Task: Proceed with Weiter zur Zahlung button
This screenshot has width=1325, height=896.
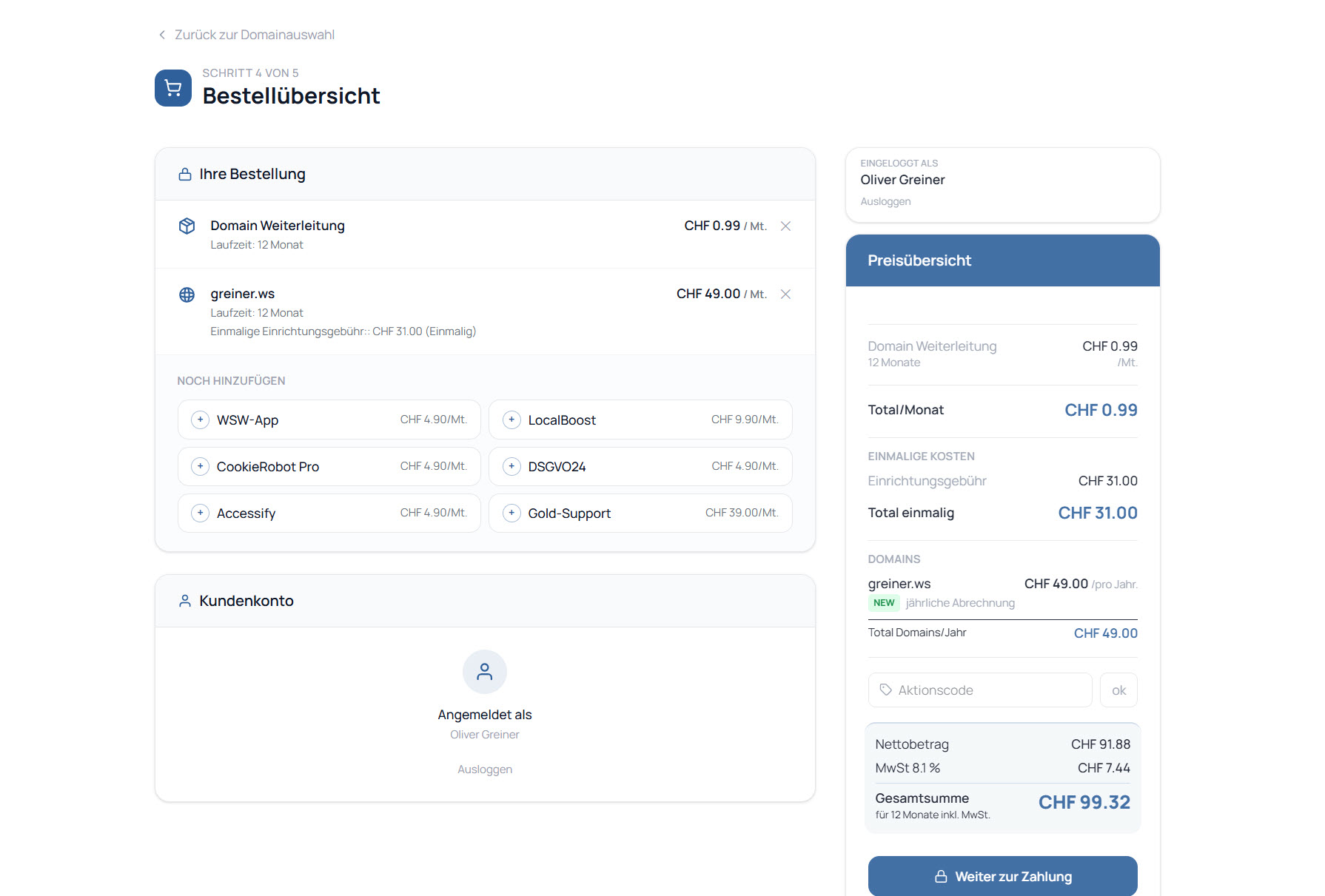Action: [x=1002, y=877]
